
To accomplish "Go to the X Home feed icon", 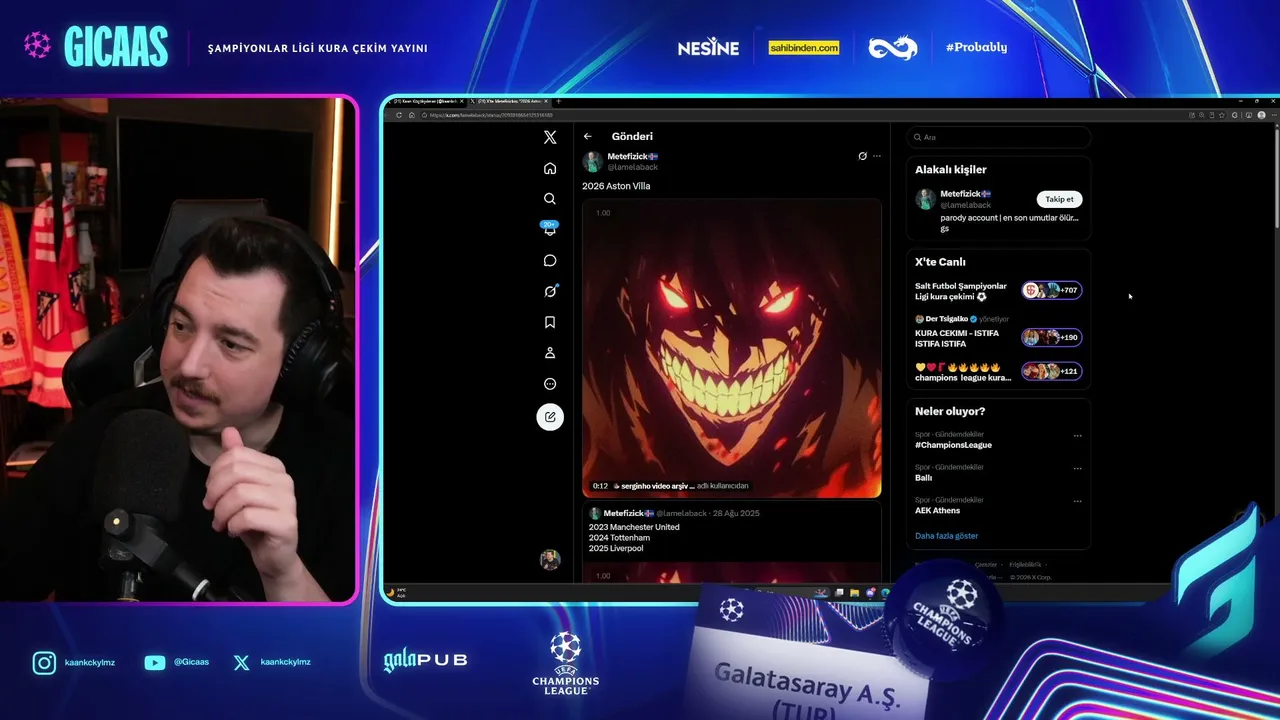I will tap(550, 168).
